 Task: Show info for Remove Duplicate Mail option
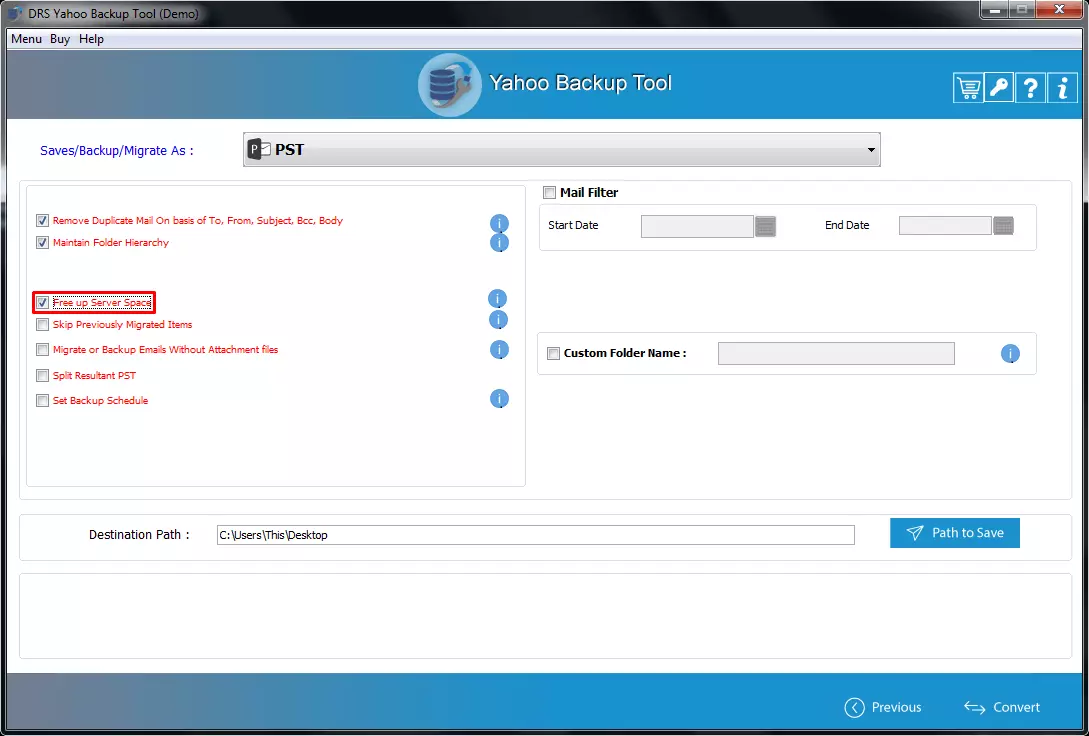(x=499, y=224)
